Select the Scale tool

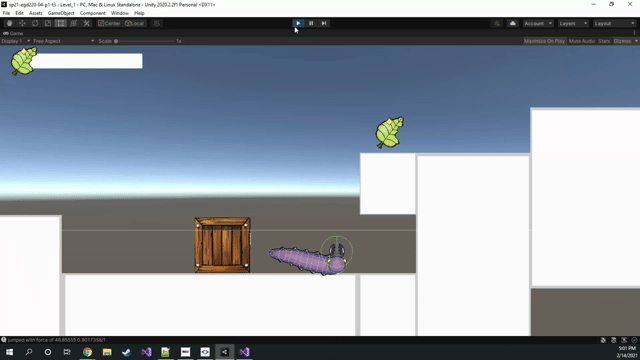coord(48,23)
